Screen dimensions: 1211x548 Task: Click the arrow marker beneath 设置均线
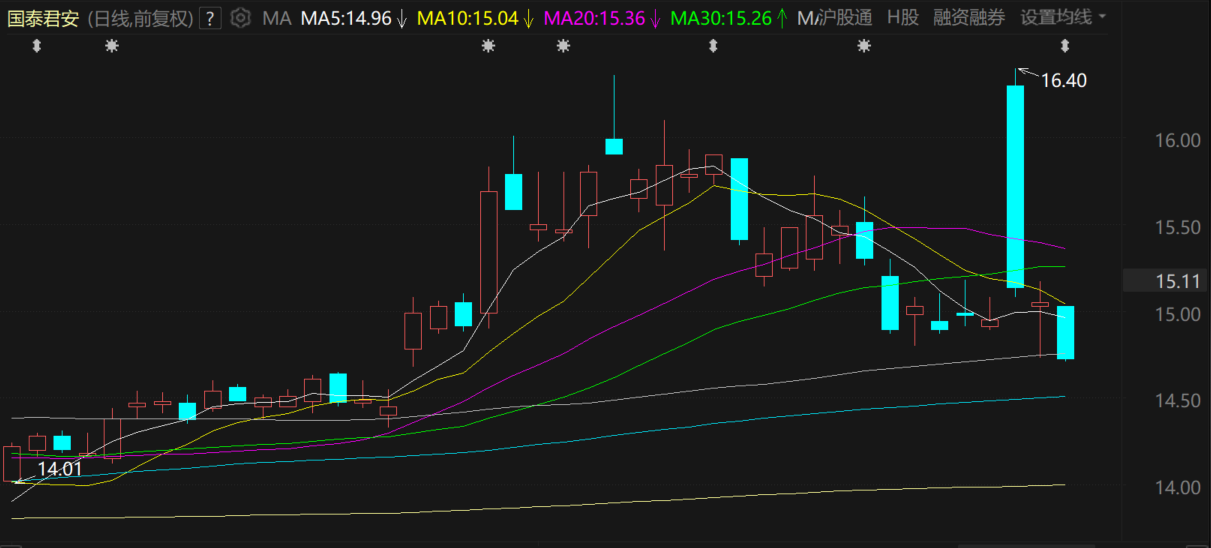[1065, 46]
